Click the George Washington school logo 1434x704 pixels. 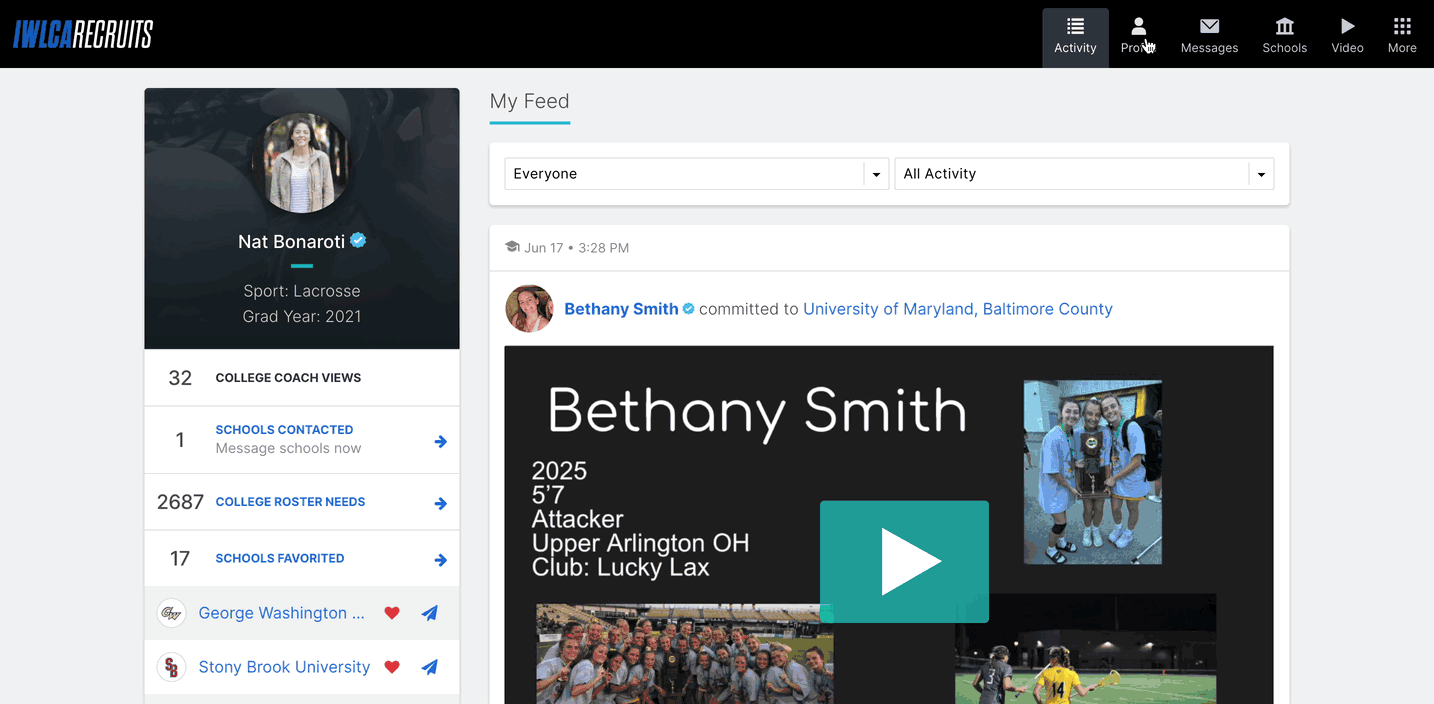click(x=172, y=613)
